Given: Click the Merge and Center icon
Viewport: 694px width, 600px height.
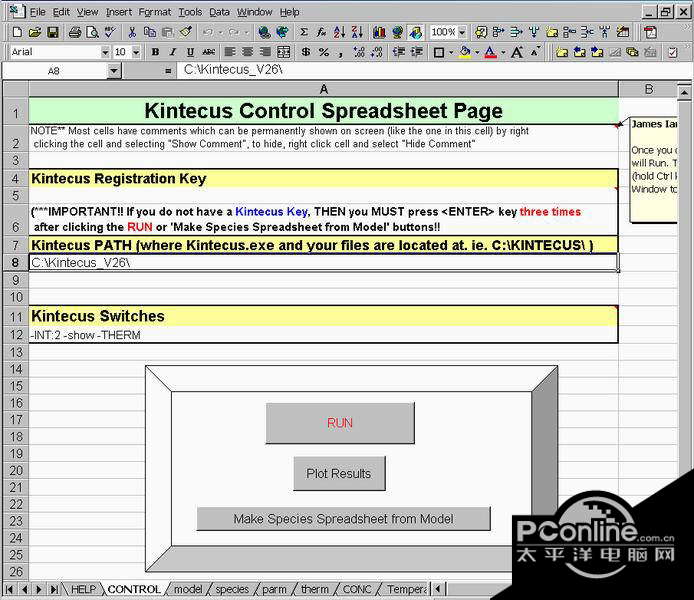Looking at the screenshot, I should [284, 52].
